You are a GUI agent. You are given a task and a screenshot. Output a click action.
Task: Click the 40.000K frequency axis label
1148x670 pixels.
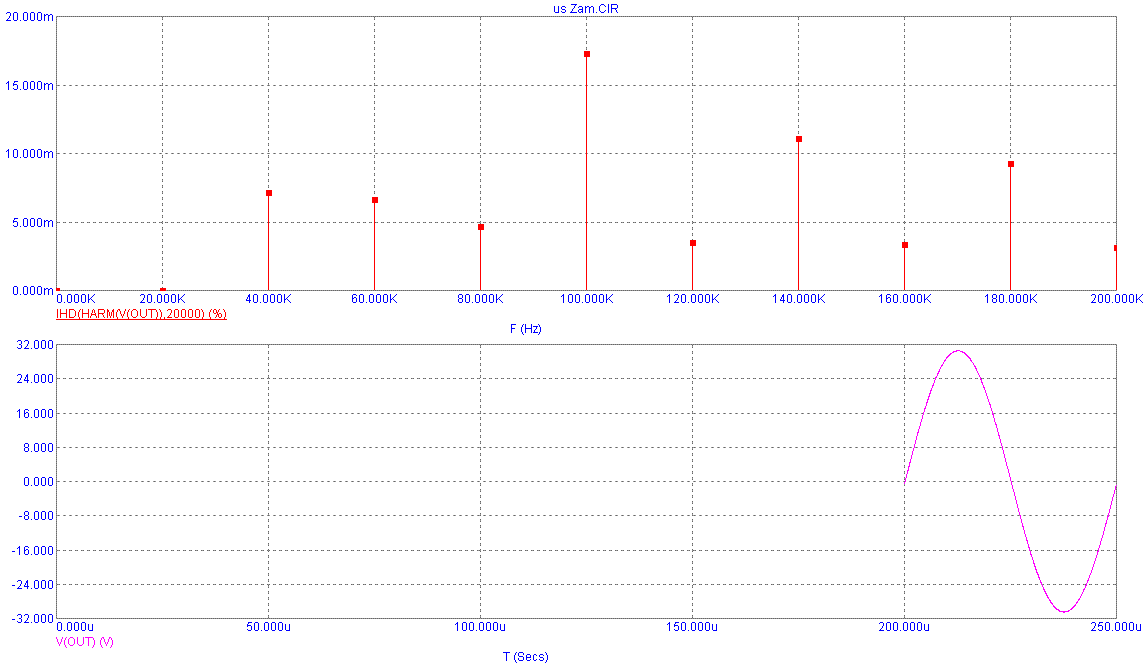[269, 299]
